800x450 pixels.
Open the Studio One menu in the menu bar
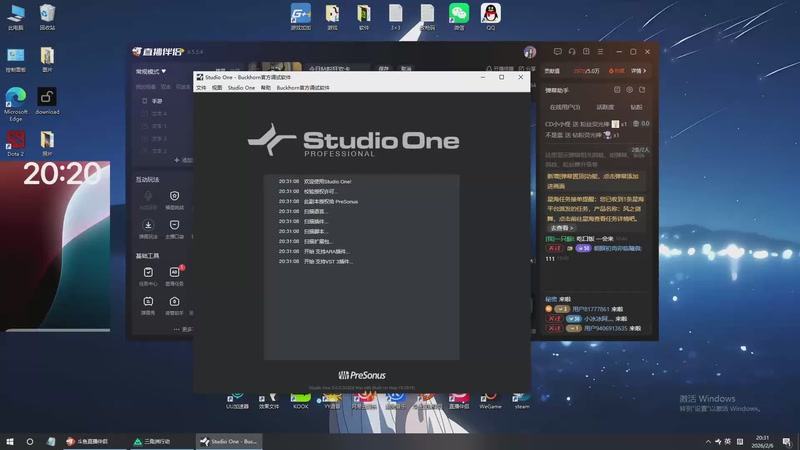241,88
